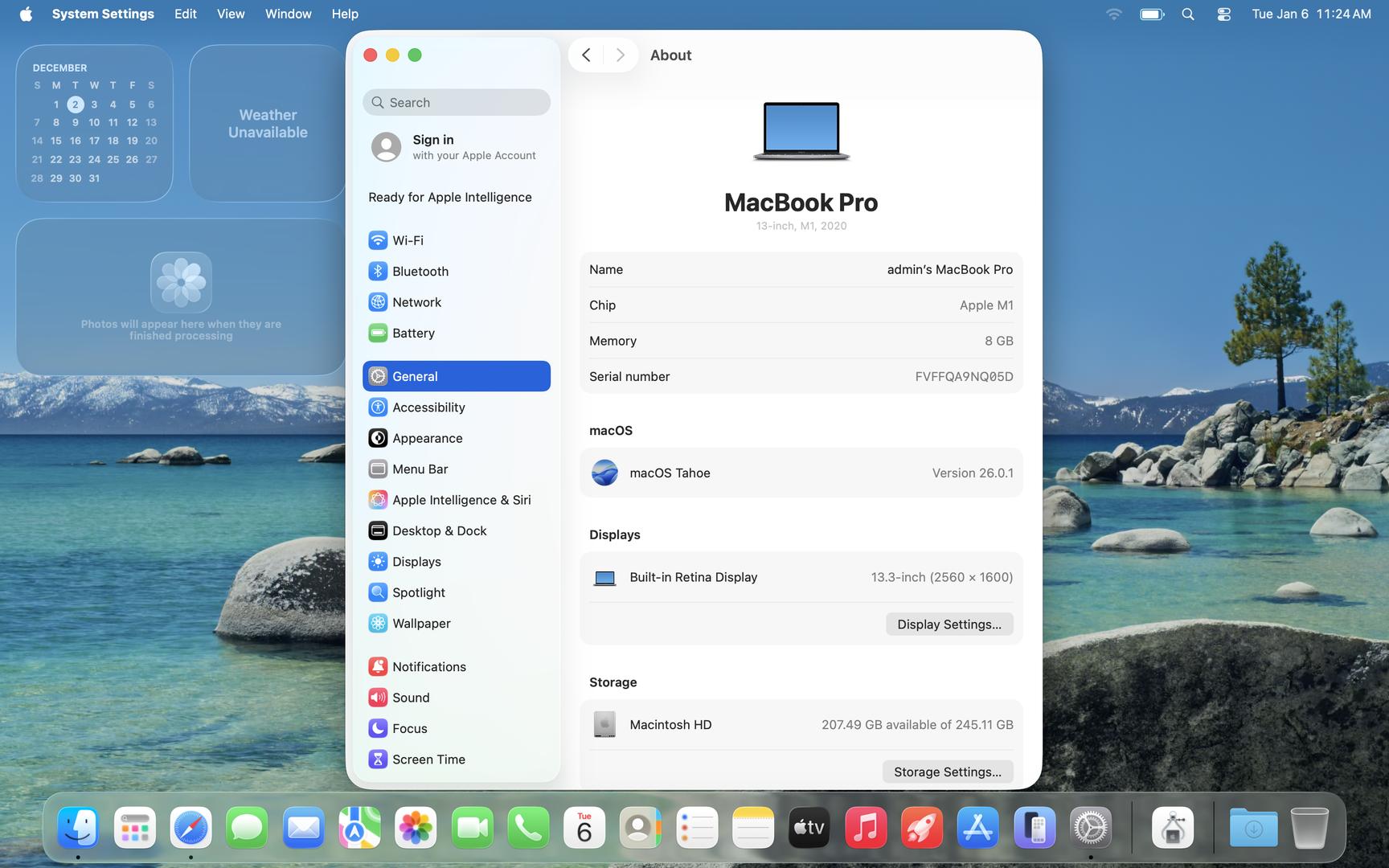1389x868 pixels.
Task: Open Focus settings in sidebar
Action: coord(409,729)
